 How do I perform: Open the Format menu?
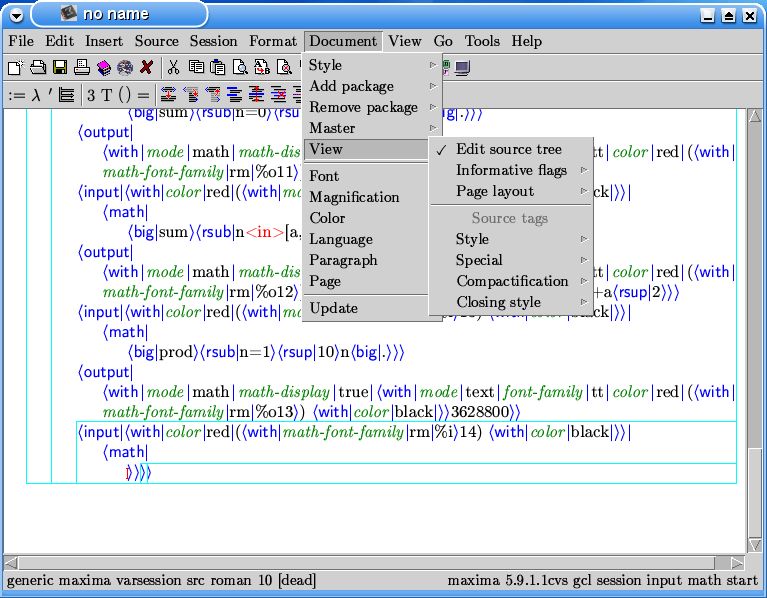[273, 41]
